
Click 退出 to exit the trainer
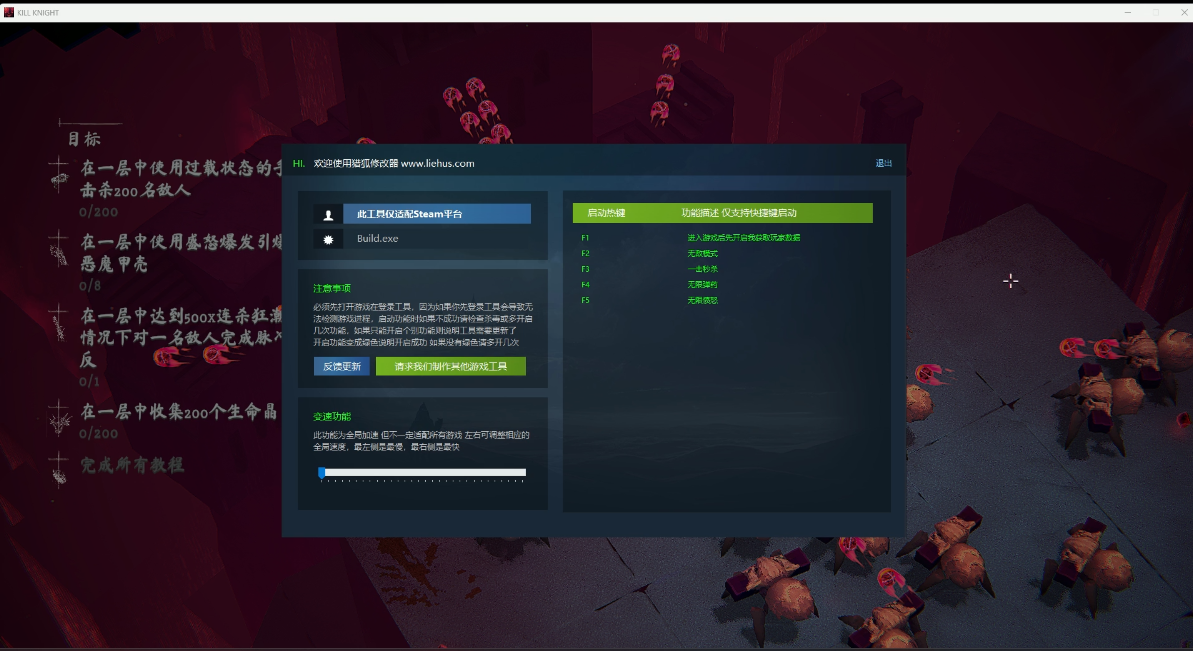tap(883, 163)
